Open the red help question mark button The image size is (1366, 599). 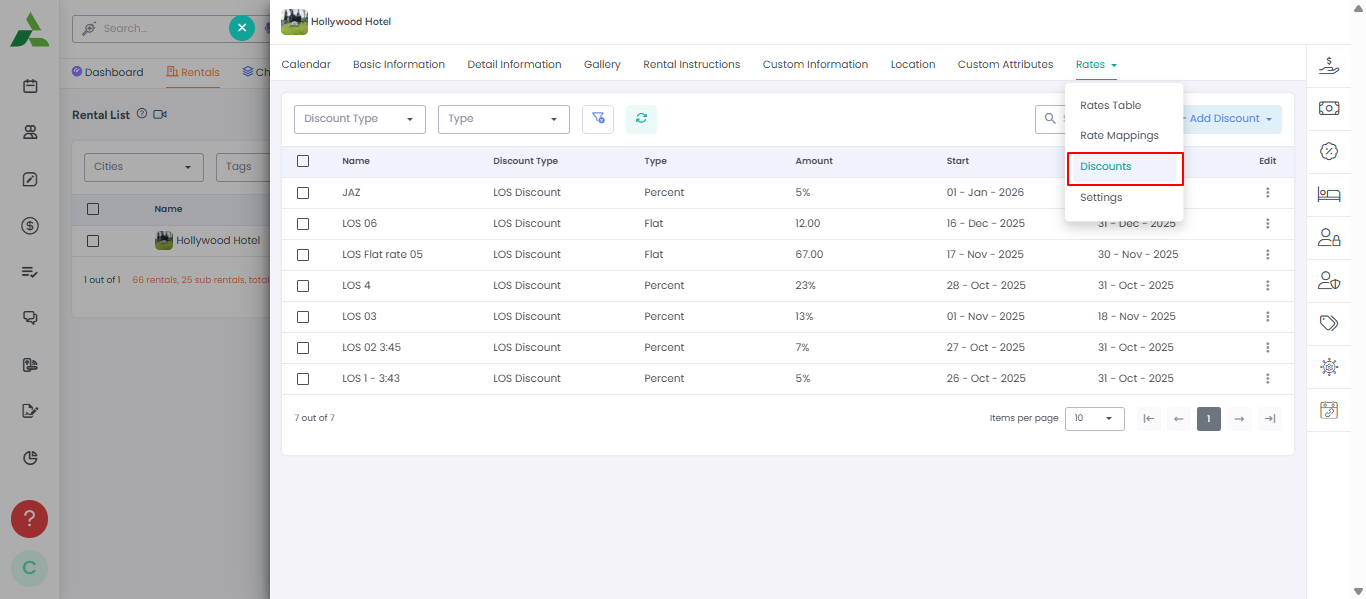29,519
